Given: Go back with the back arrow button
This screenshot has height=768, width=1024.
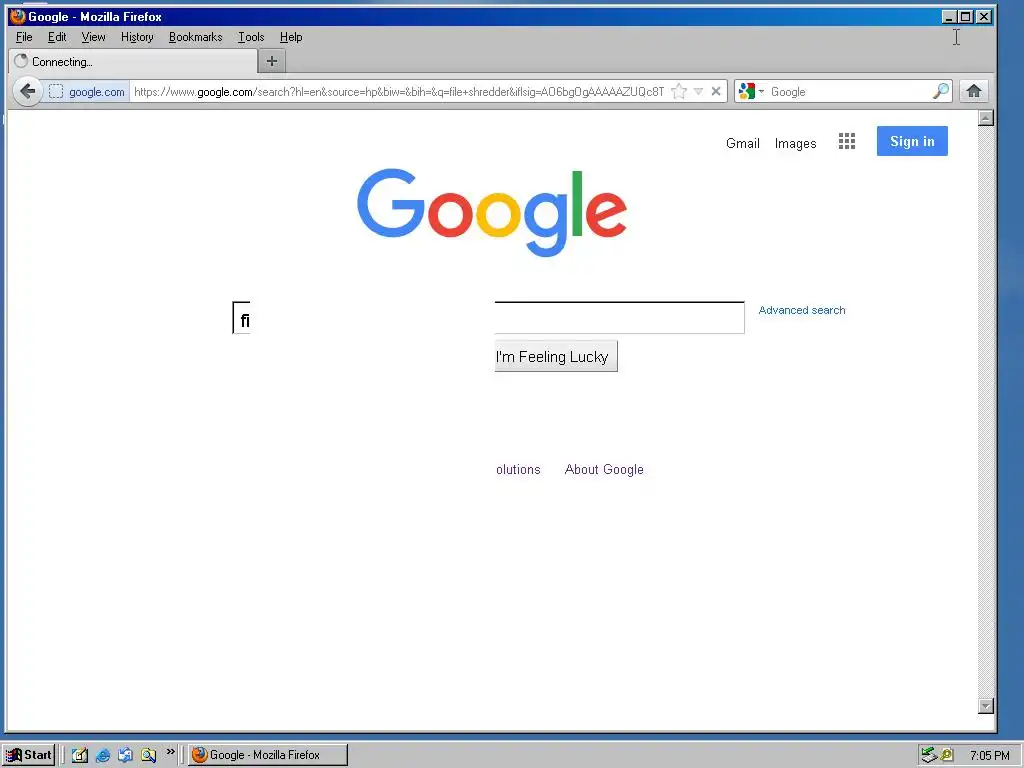Looking at the screenshot, I should [x=27, y=91].
